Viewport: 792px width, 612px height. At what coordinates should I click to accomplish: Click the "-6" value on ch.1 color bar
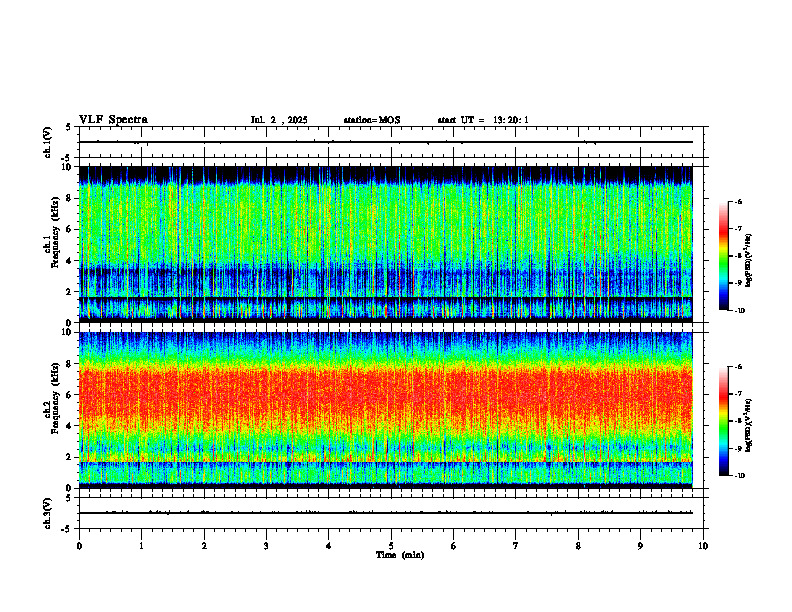[x=738, y=201]
